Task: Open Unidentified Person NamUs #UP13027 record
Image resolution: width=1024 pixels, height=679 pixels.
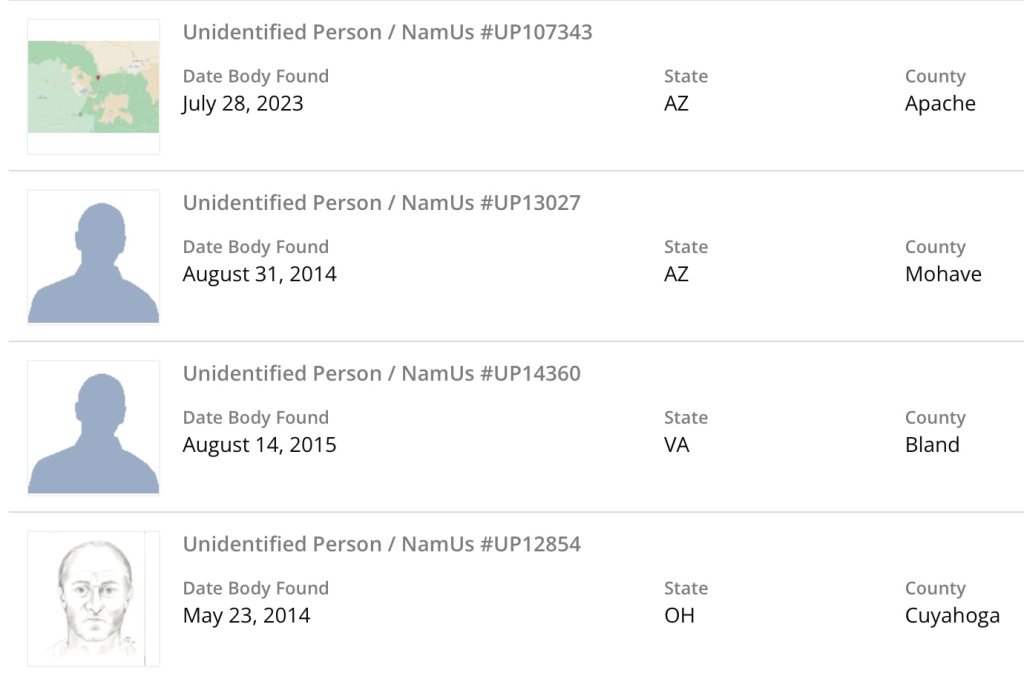Action: pyautogui.click(x=381, y=203)
